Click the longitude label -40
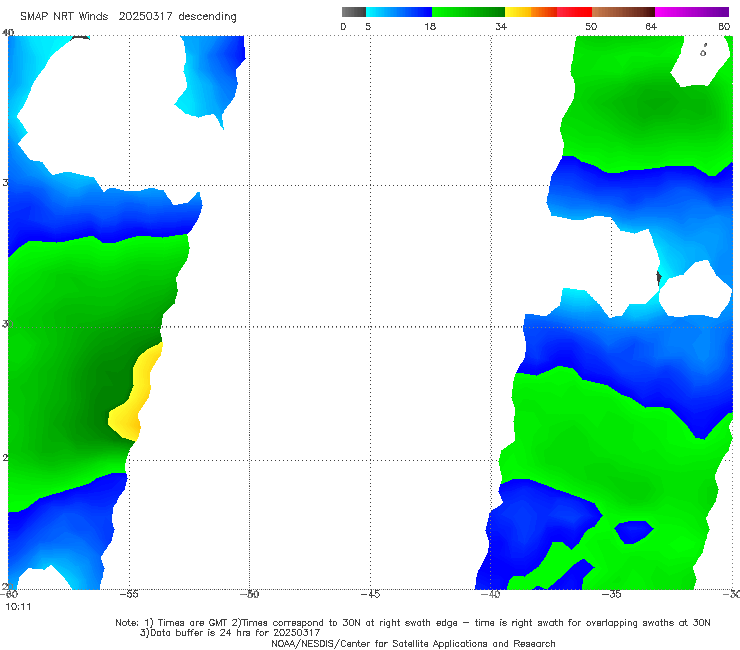Image resolution: width=740 pixels, height=650 pixels. coord(491,594)
